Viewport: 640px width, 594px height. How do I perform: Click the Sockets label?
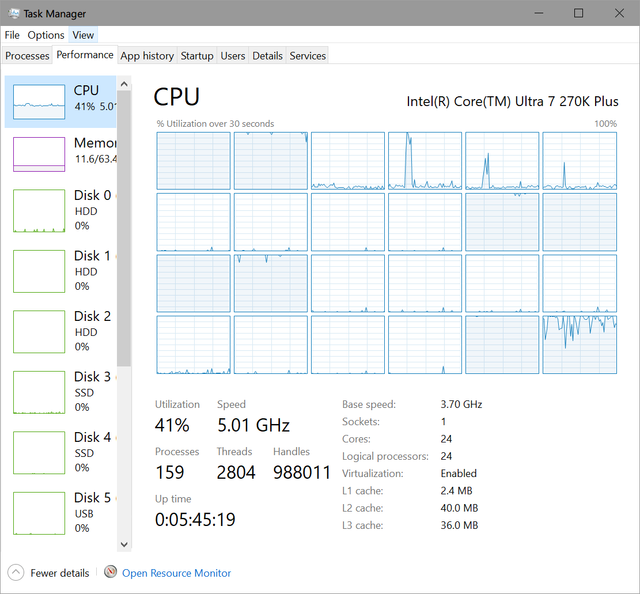click(361, 421)
